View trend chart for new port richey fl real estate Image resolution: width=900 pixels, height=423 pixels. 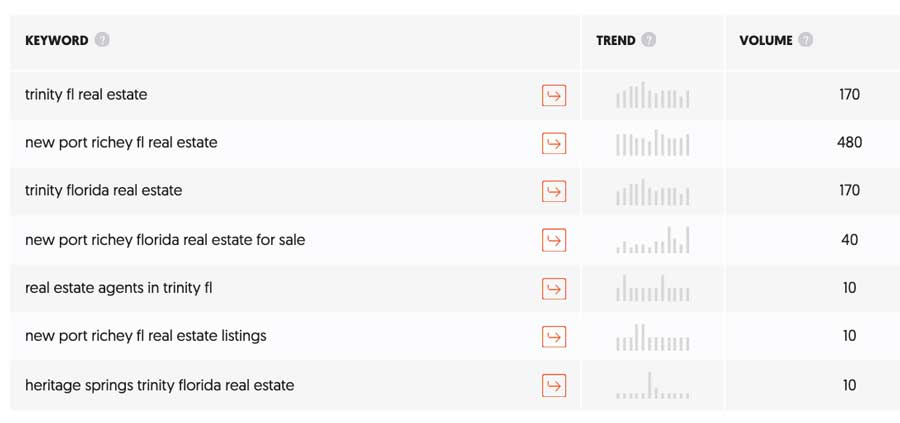point(653,143)
